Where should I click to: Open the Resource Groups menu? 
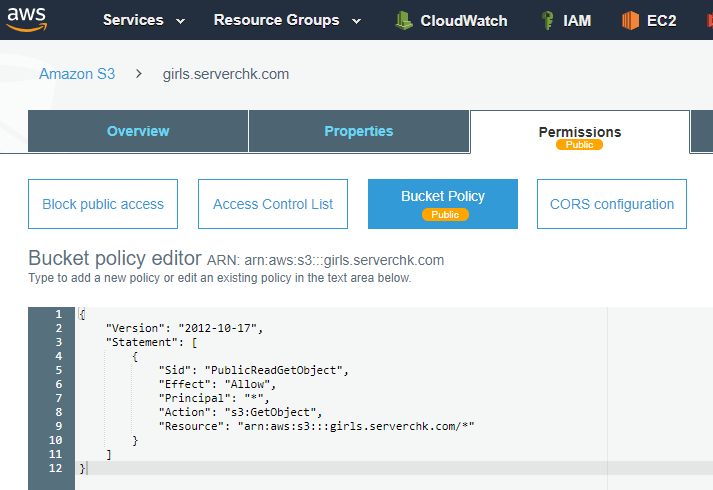(x=276, y=20)
